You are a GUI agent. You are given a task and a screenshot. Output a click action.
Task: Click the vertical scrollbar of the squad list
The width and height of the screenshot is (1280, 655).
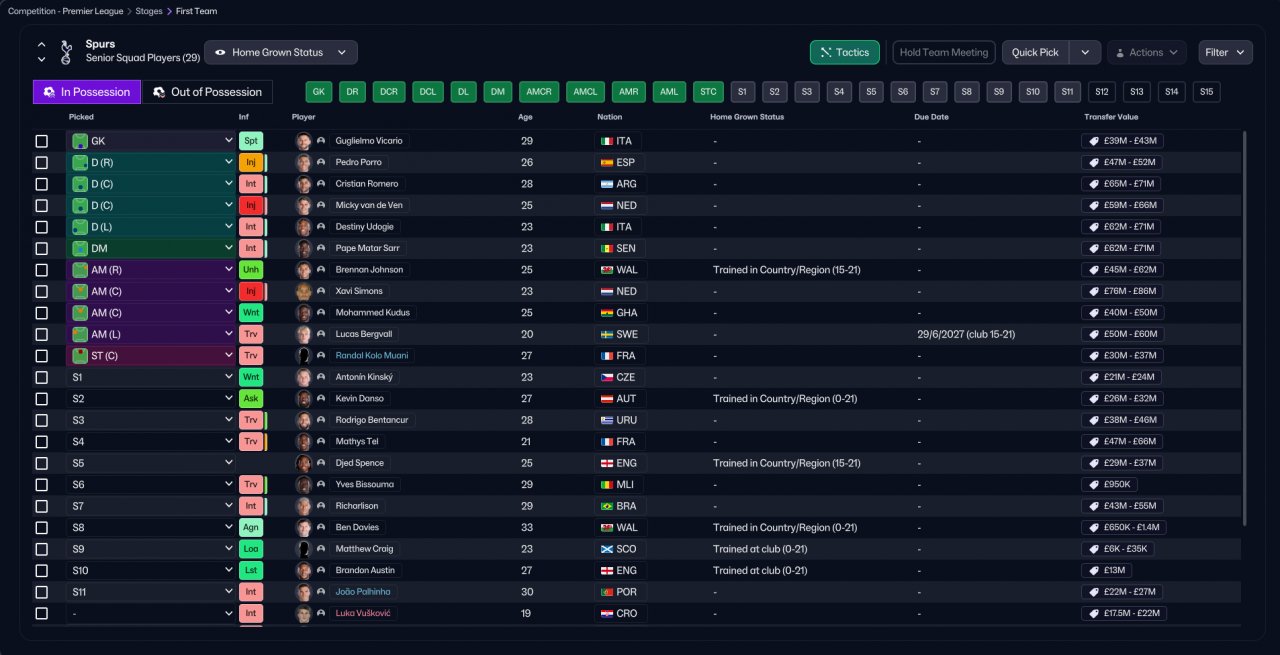point(1244,328)
